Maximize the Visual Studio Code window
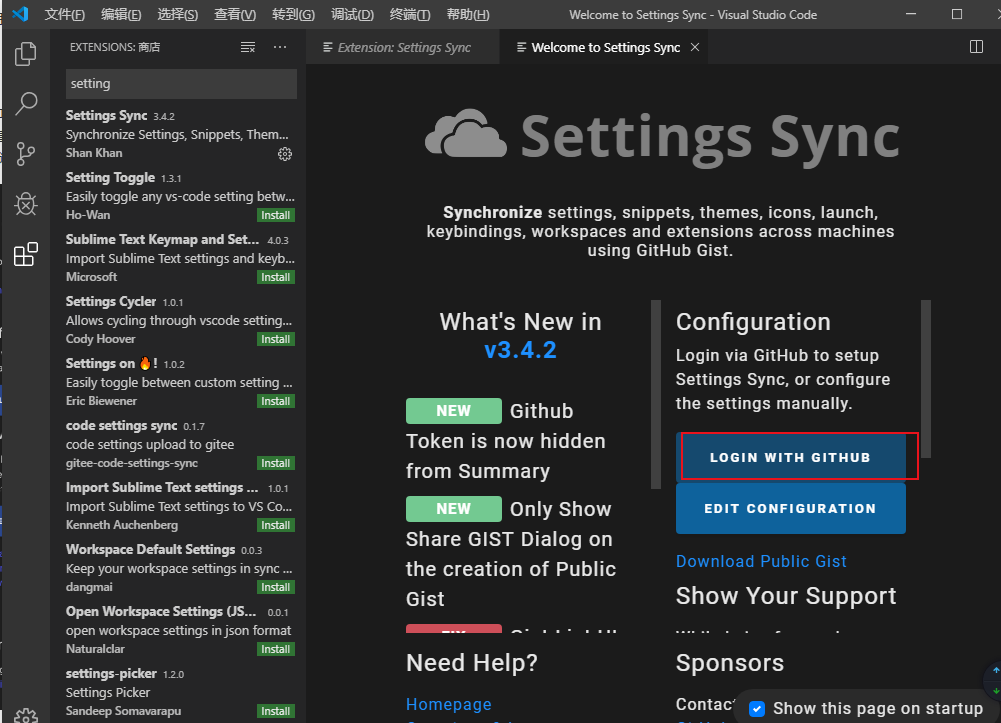Screen dimensions: 1001x723 pos(956,14)
